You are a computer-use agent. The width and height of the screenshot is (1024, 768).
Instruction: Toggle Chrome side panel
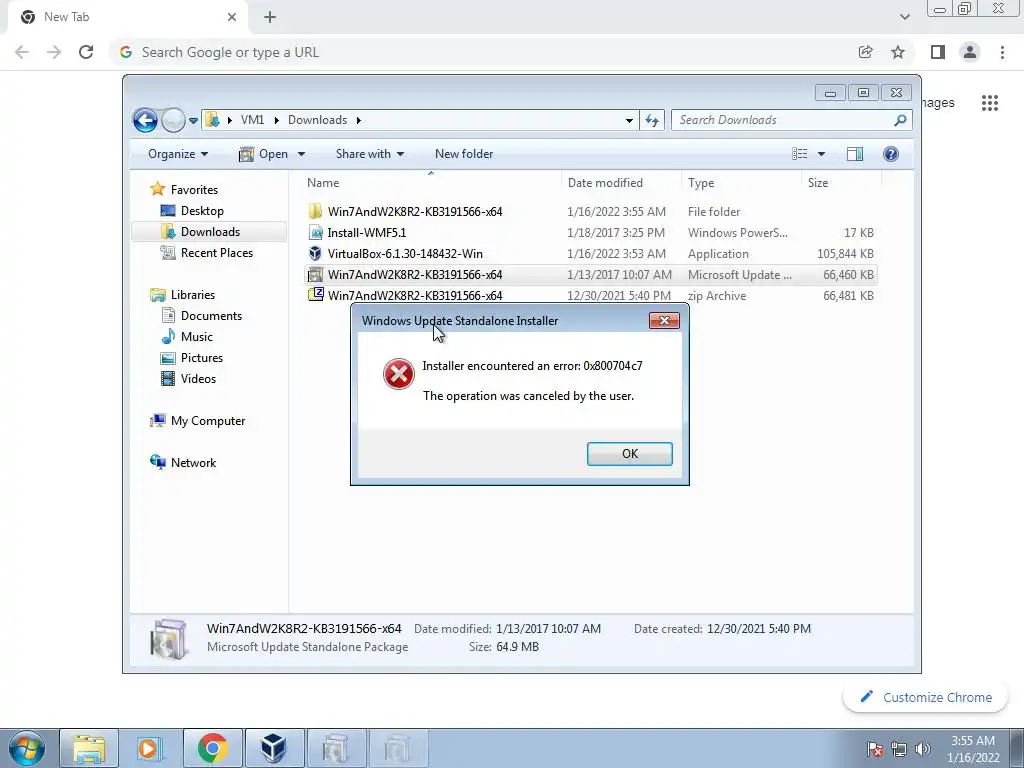[x=938, y=52]
